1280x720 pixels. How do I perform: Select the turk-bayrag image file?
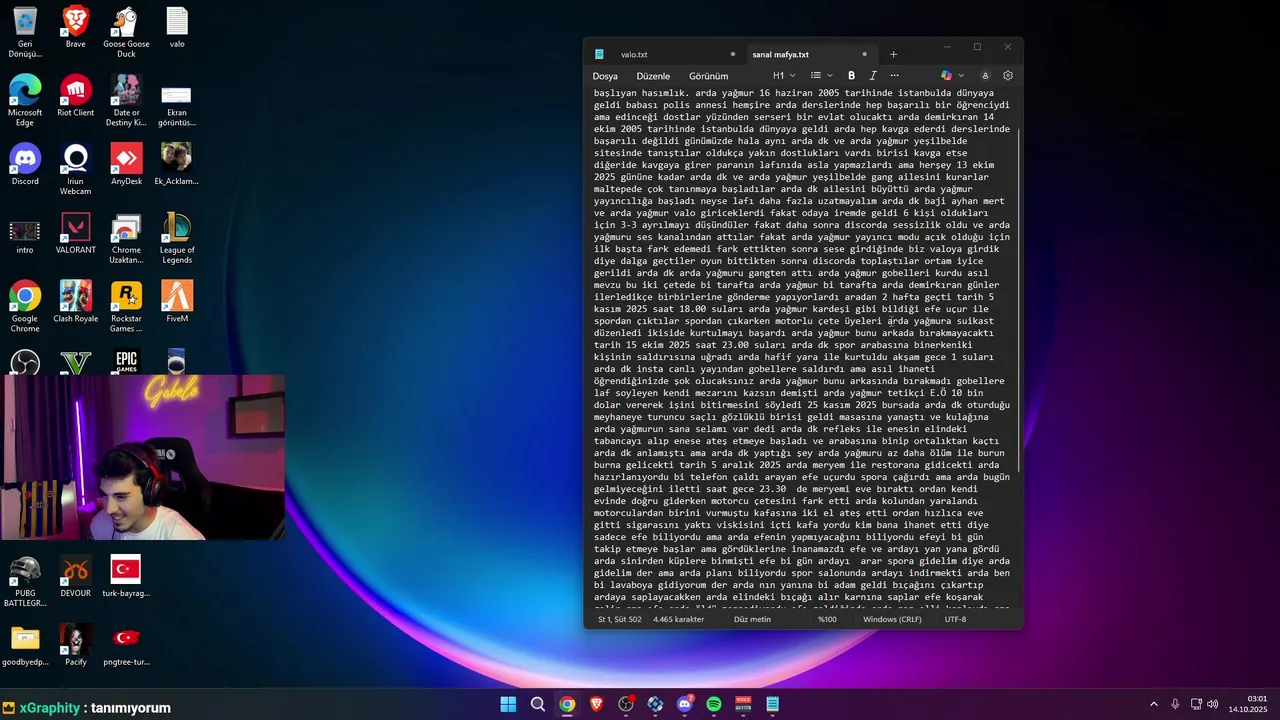pyautogui.click(x=126, y=577)
